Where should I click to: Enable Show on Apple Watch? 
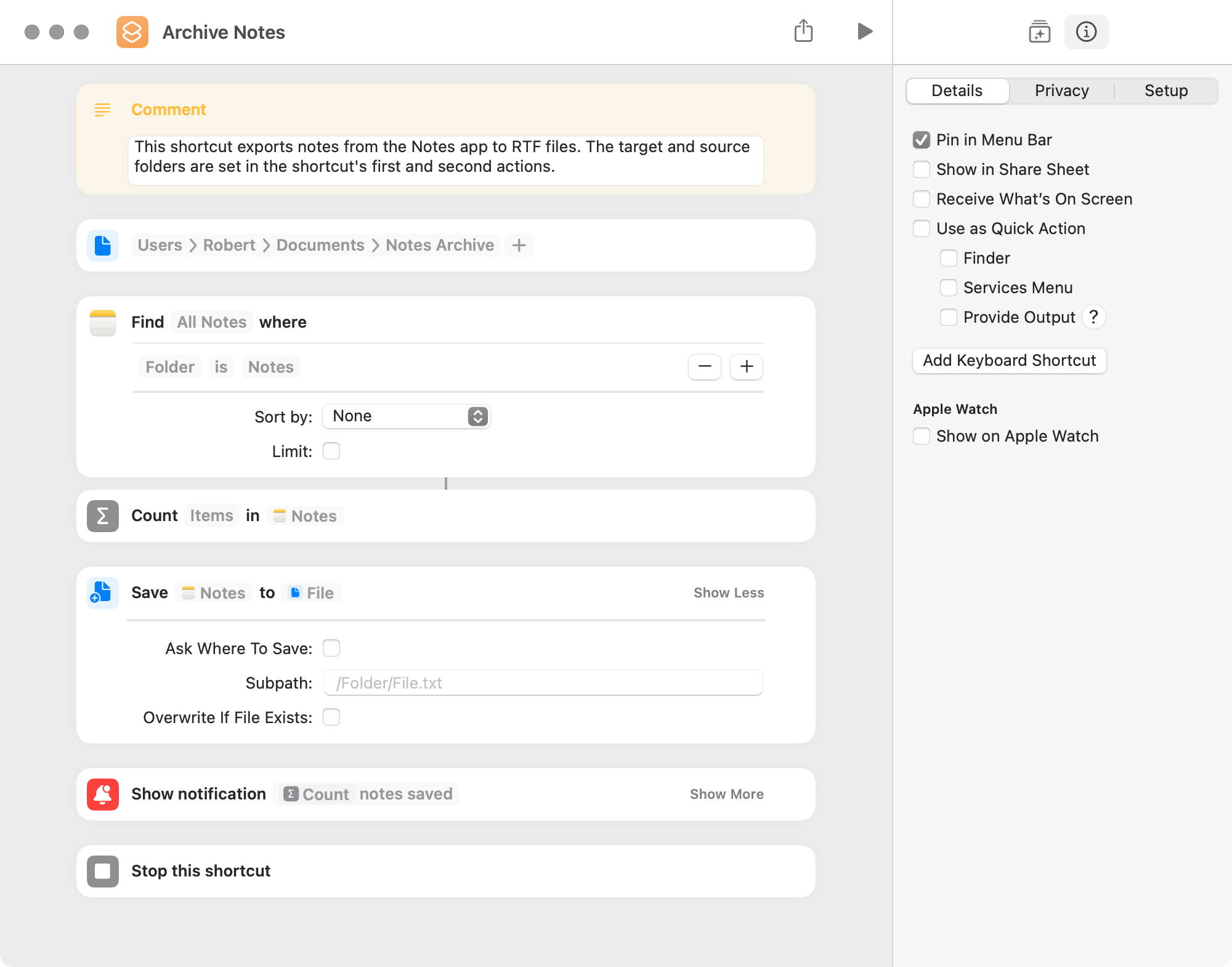pyautogui.click(x=922, y=436)
